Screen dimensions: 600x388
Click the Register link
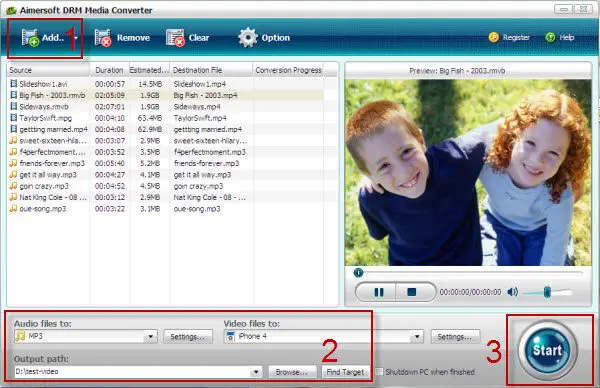[x=509, y=37]
